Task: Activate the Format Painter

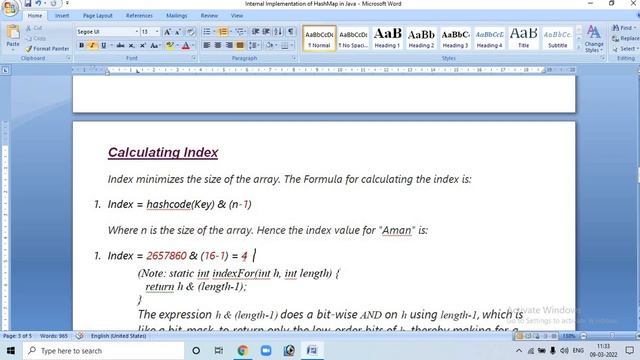Action: click(47, 49)
